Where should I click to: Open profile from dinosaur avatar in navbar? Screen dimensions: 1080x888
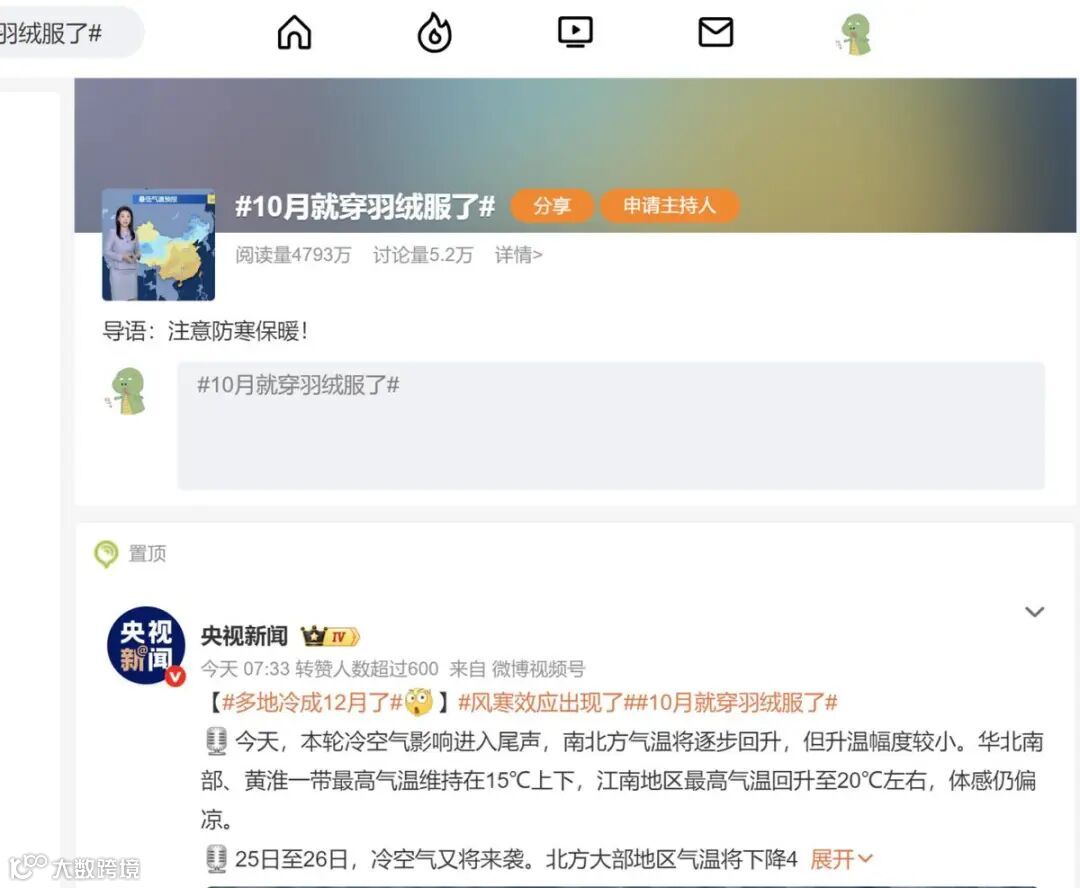coord(855,34)
